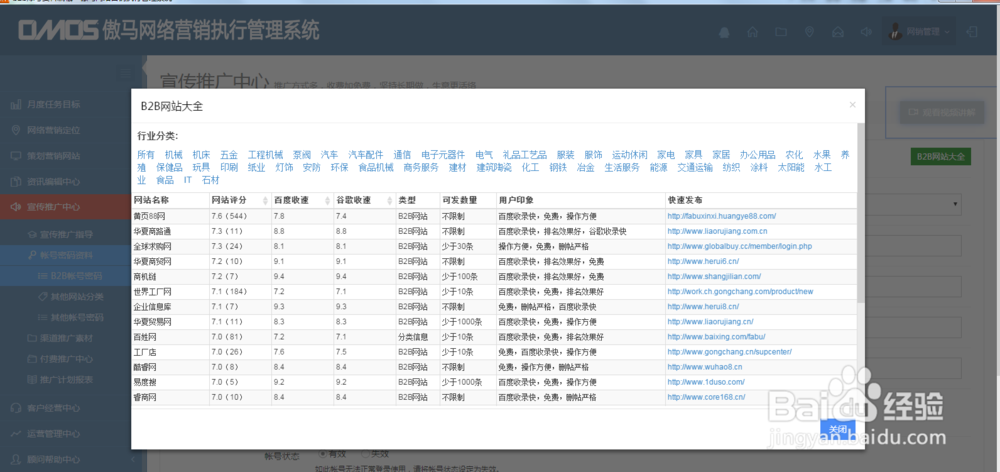Filter by the 石材 industry category
Screen dimensions: 1000x472
[x=210, y=181]
